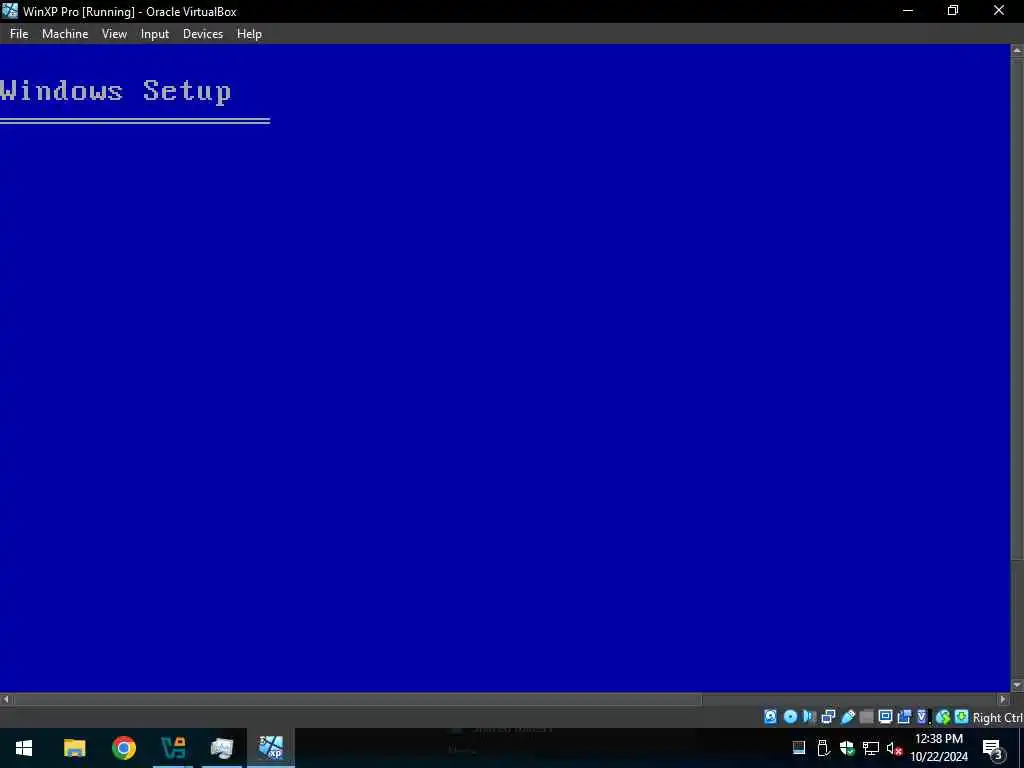Screen dimensions: 1024x768
Task: Close the WinXP Pro VirtualBox window
Action: [x=999, y=11]
